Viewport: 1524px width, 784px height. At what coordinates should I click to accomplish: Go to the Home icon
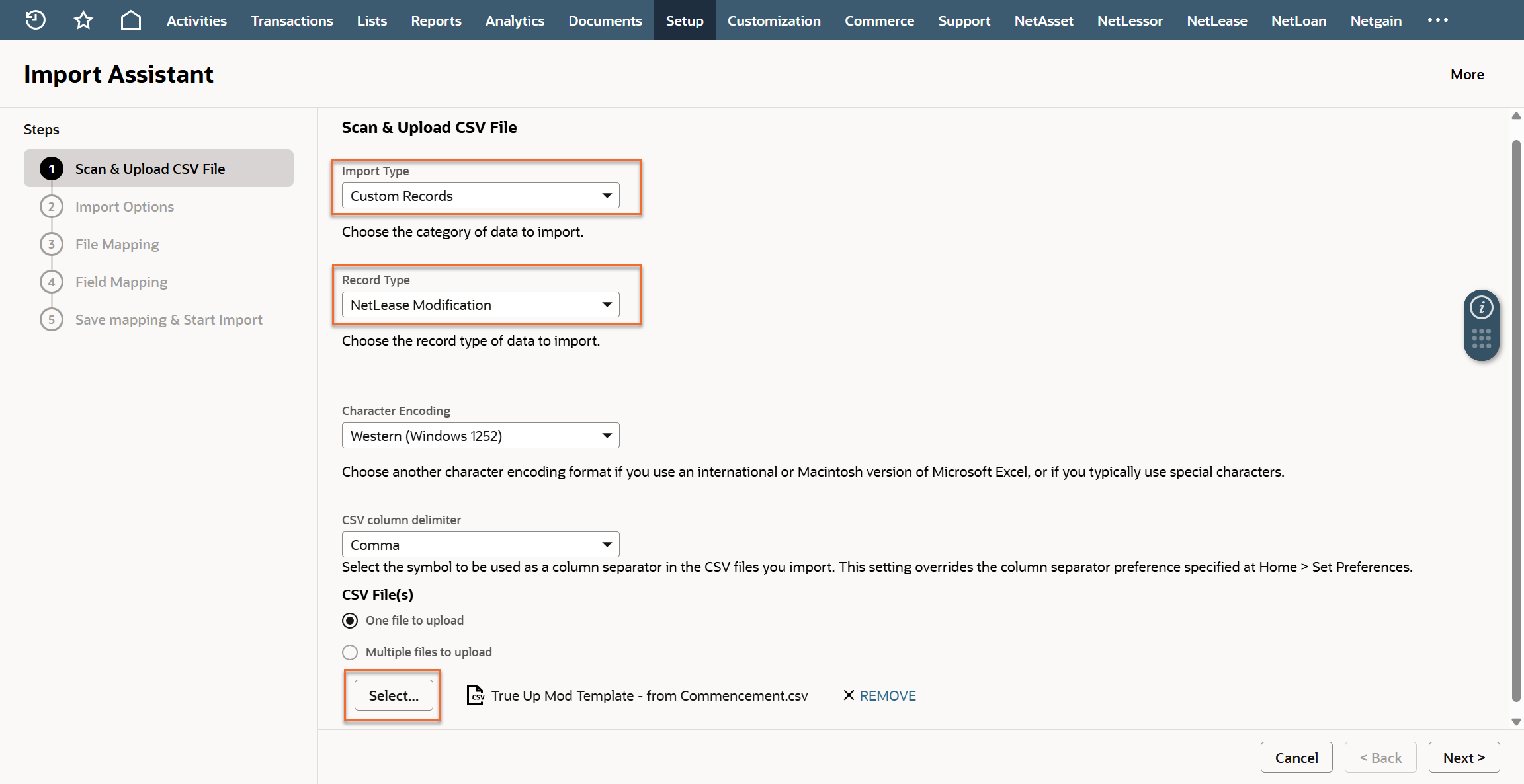point(131,20)
